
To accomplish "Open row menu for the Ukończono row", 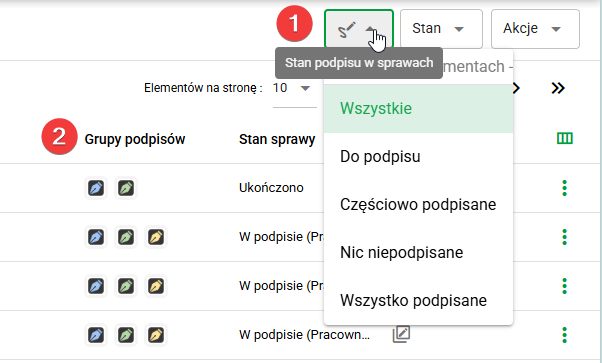I will [564, 188].
